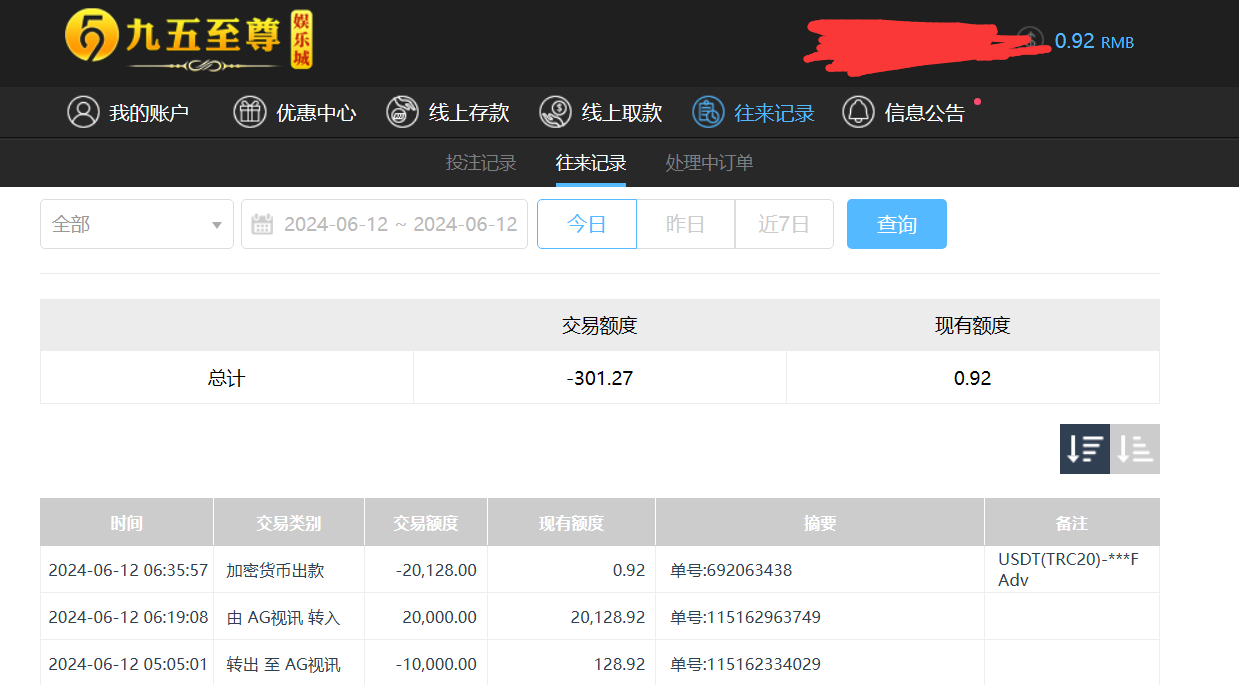1239x685 pixels.
Task: Select the 近7日 date range option
Action: click(784, 224)
